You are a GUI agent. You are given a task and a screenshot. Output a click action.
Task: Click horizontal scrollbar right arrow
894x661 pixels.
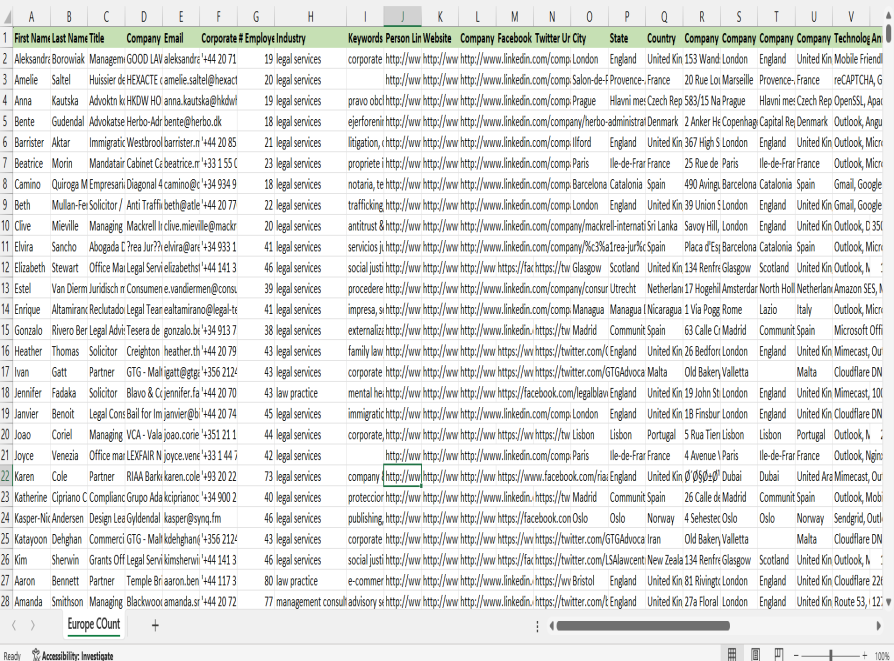pos(879,626)
